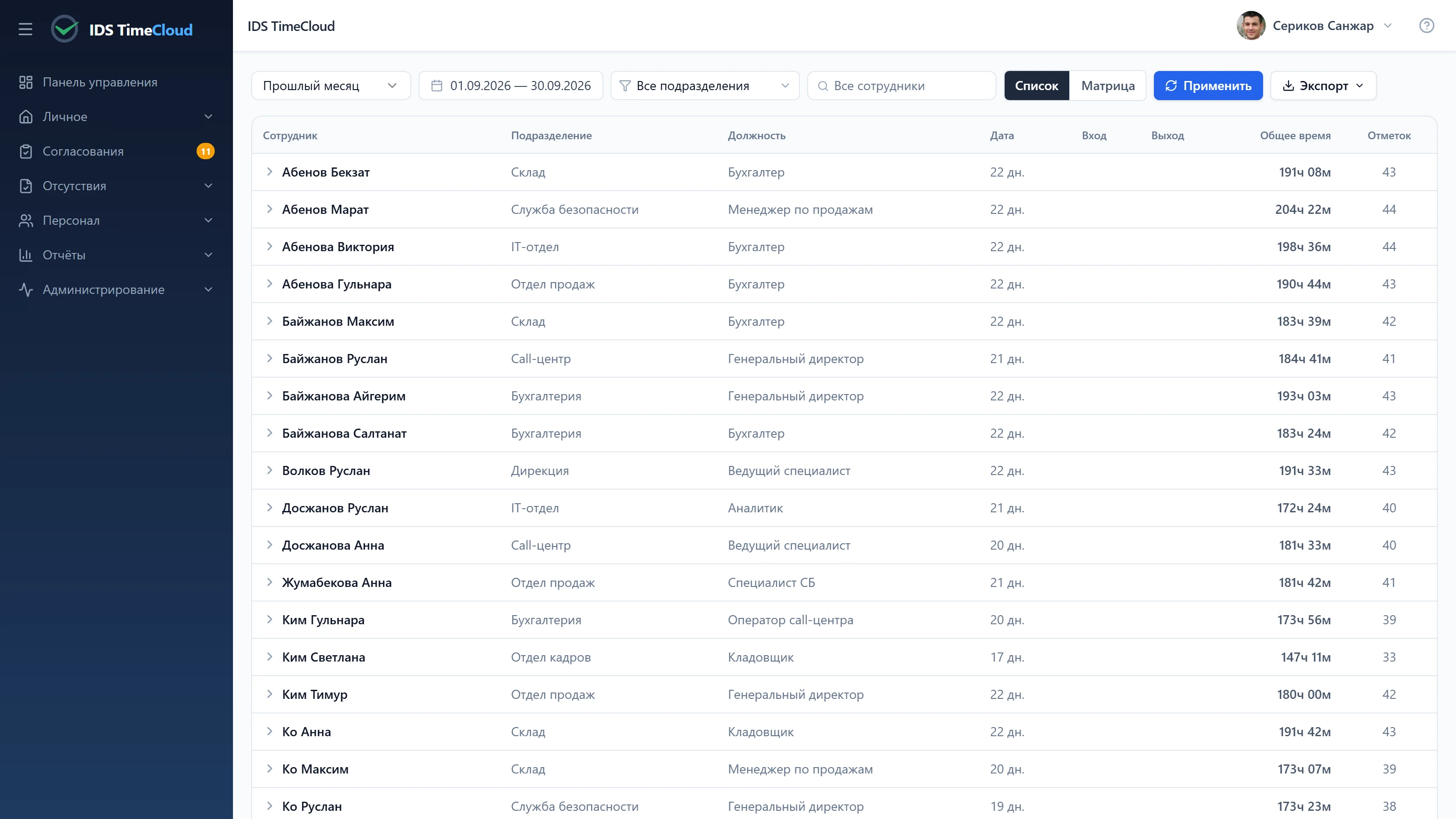Image resolution: width=1456 pixels, height=819 pixels.
Task: Click the Отсутствия document icon
Action: point(26,186)
